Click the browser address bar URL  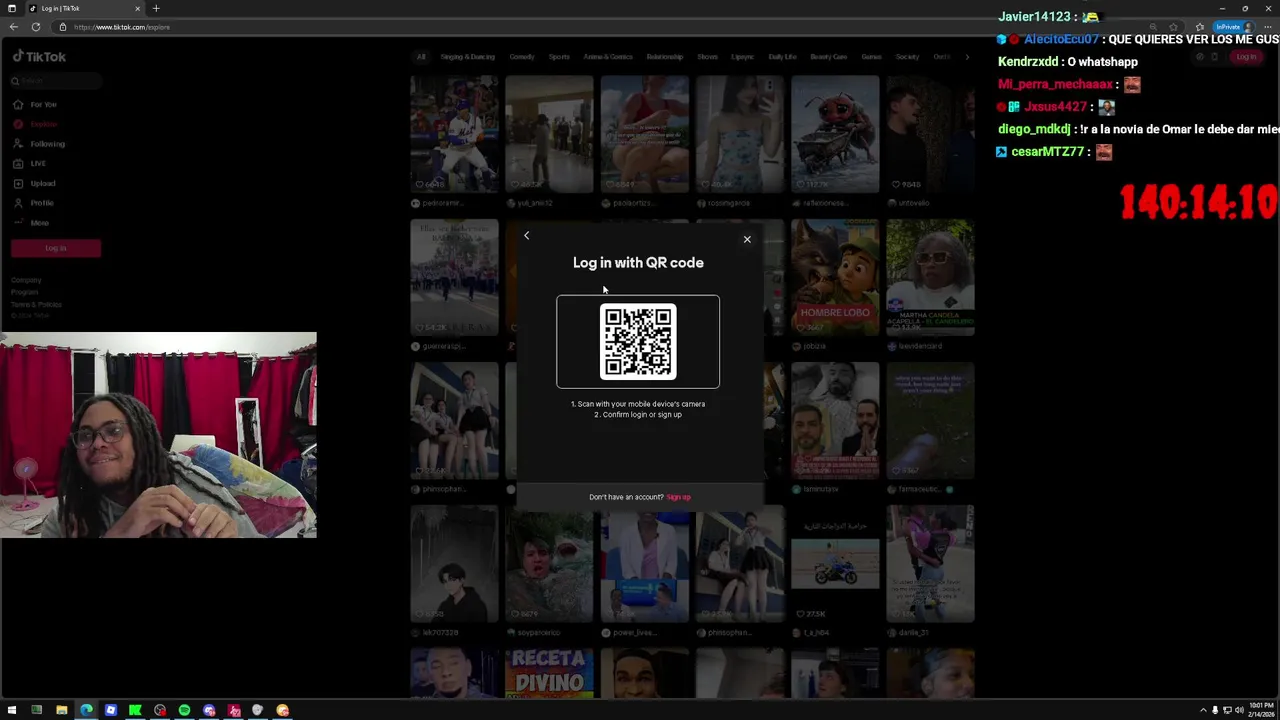click(121, 27)
